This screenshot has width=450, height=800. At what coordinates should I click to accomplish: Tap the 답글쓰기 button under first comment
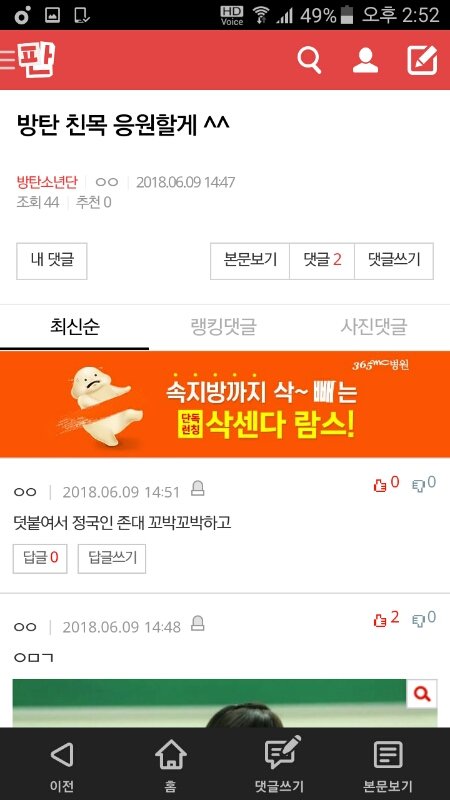[x=112, y=559]
